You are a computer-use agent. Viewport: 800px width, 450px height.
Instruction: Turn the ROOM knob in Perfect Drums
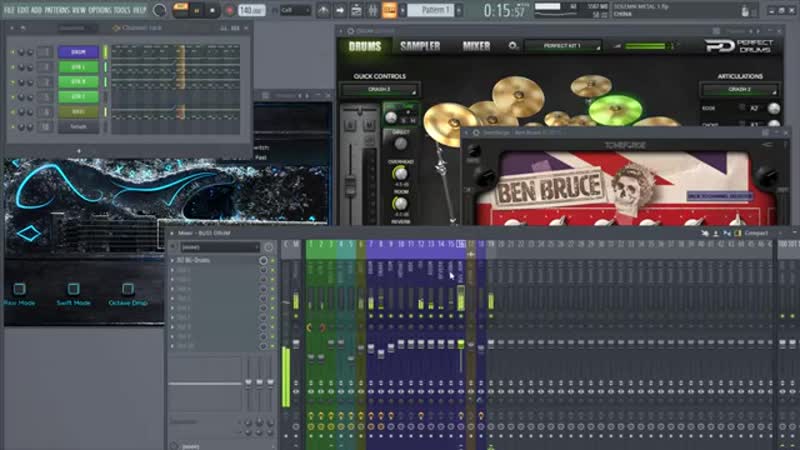point(401,204)
